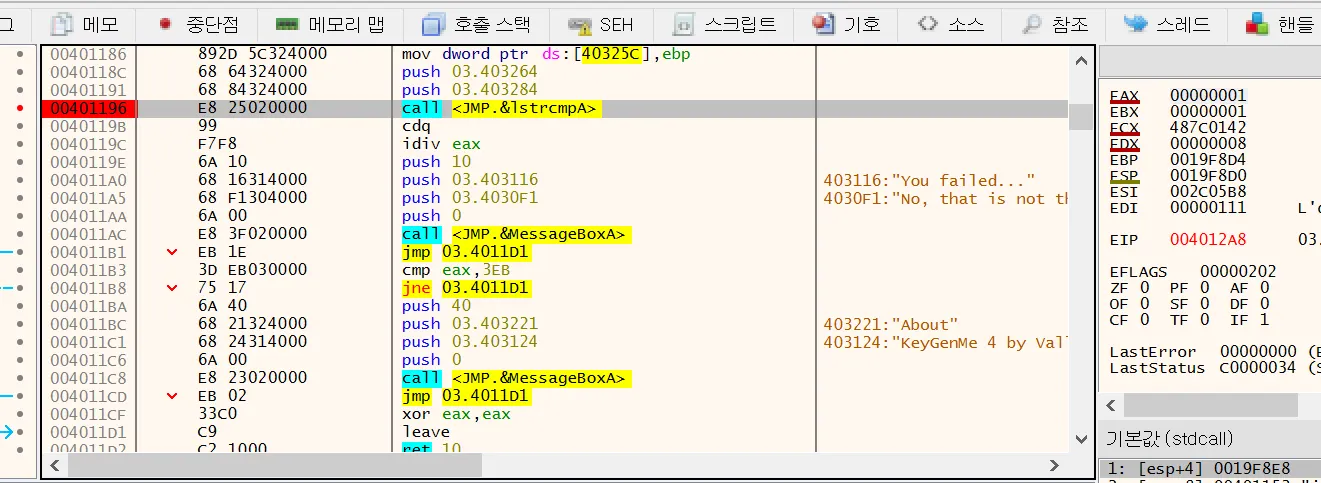Screen dimensions: 1321x483
Task: Select the idiv eax instruction
Action: click(441, 144)
